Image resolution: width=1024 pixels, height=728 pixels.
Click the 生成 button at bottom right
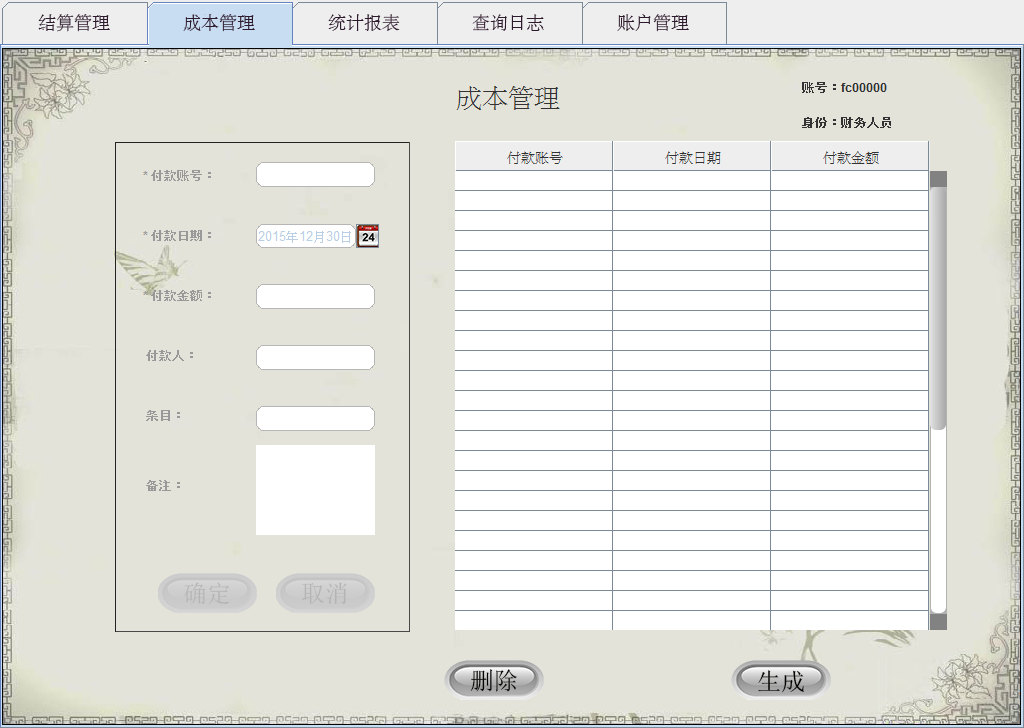click(x=783, y=677)
